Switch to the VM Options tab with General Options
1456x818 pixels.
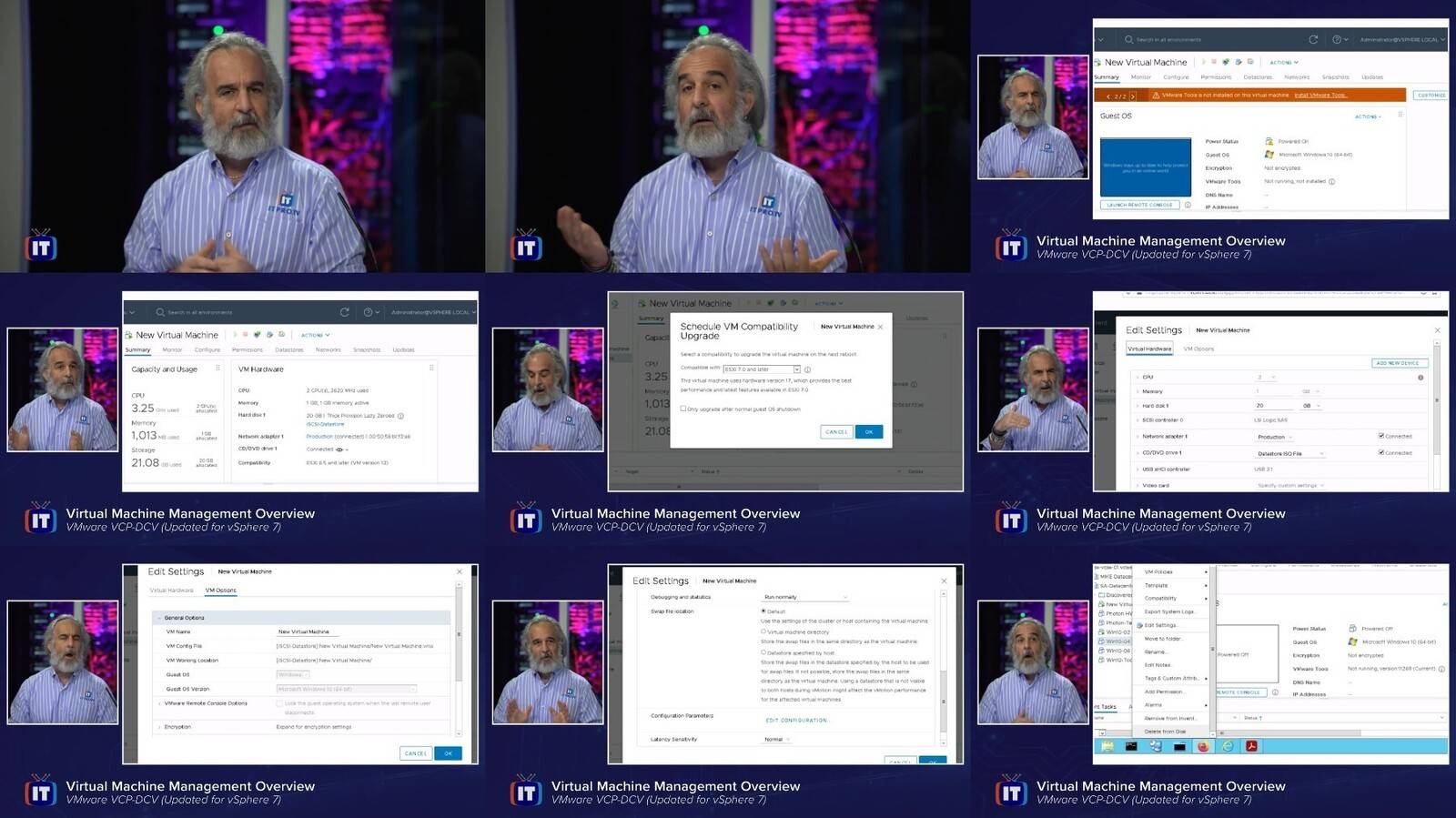point(220,590)
